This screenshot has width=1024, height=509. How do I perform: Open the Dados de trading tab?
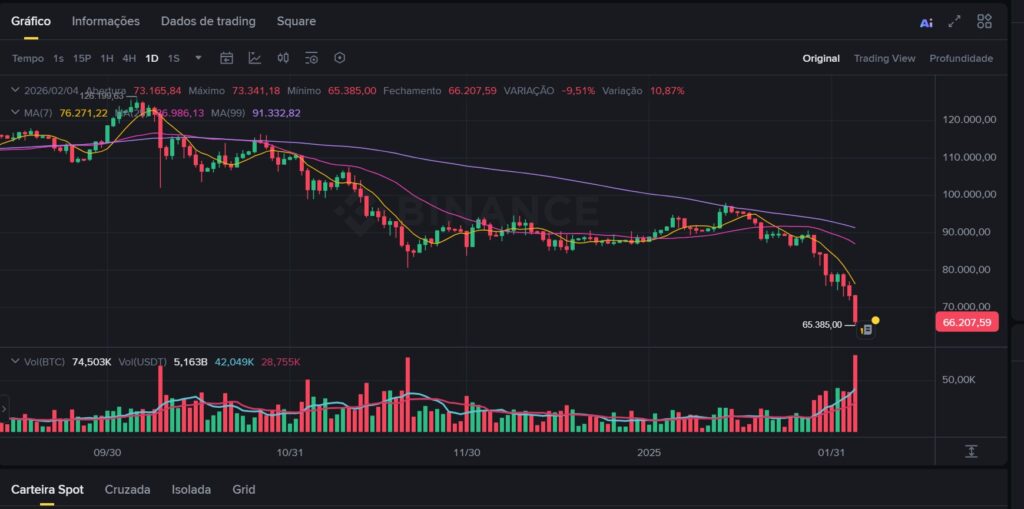(208, 21)
